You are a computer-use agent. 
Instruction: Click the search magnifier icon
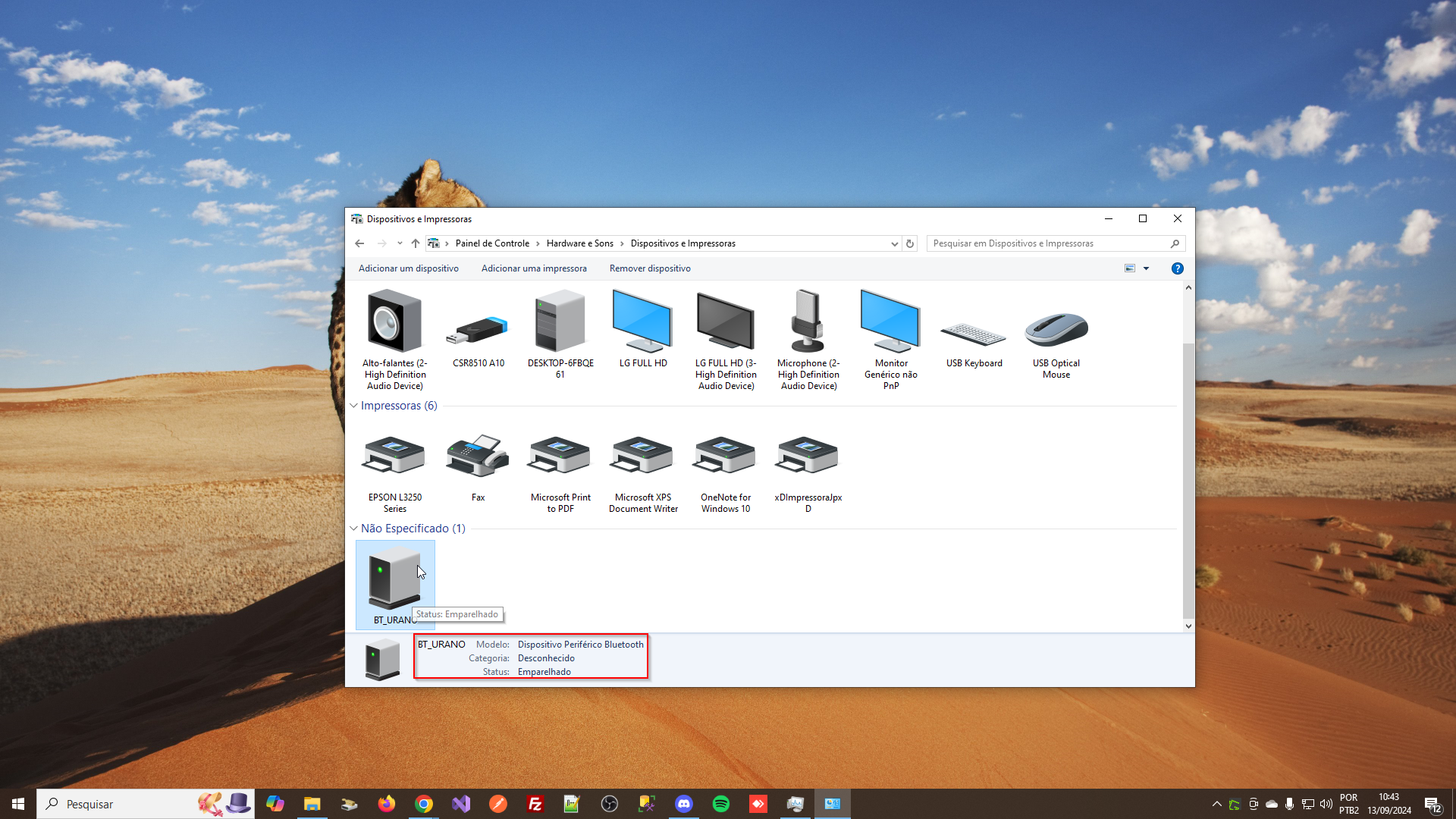tap(1175, 243)
